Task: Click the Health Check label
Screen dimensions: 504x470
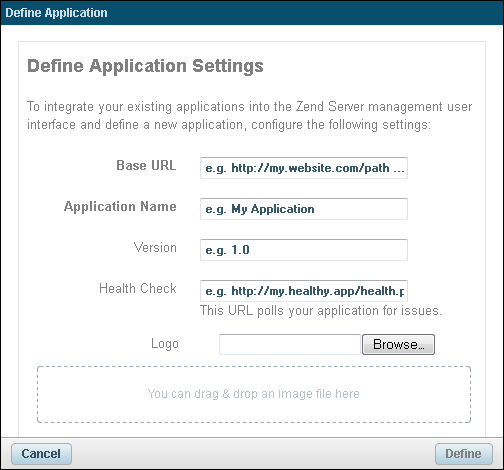Action: coord(138,288)
